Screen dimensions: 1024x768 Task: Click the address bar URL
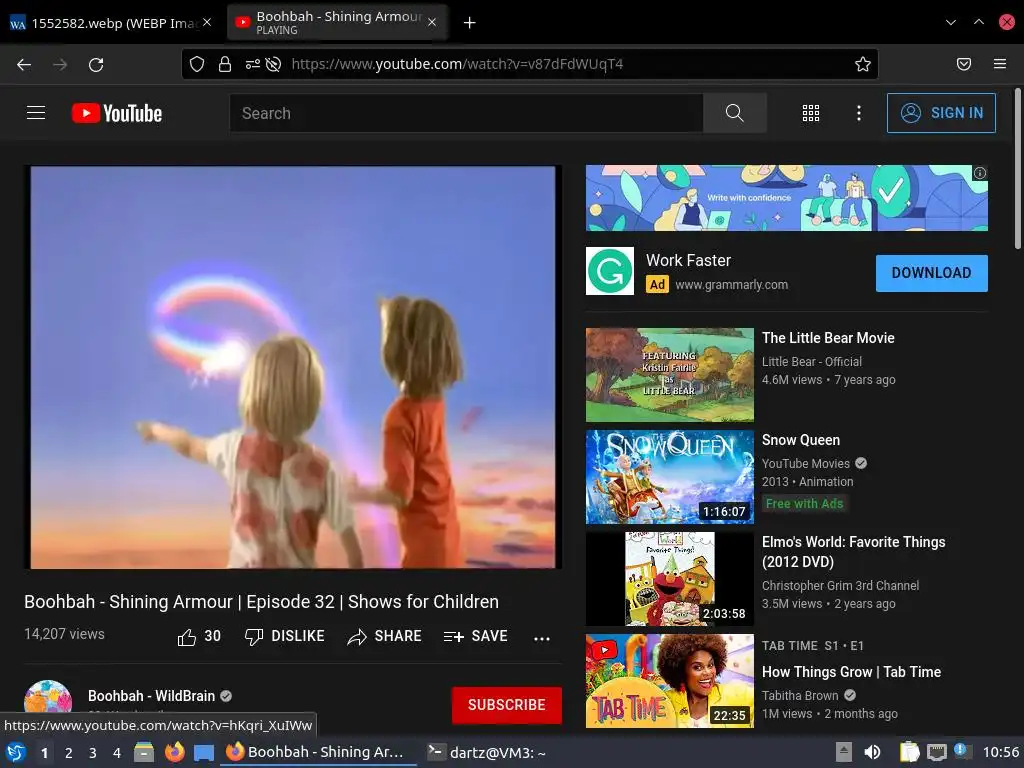click(x=457, y=64)
